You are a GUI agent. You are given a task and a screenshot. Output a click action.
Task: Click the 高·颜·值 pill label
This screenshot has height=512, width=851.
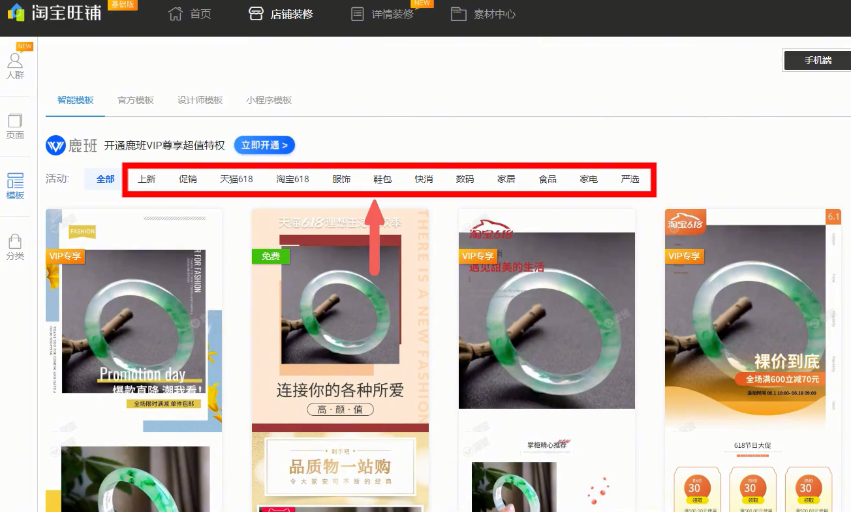[340, 409]
